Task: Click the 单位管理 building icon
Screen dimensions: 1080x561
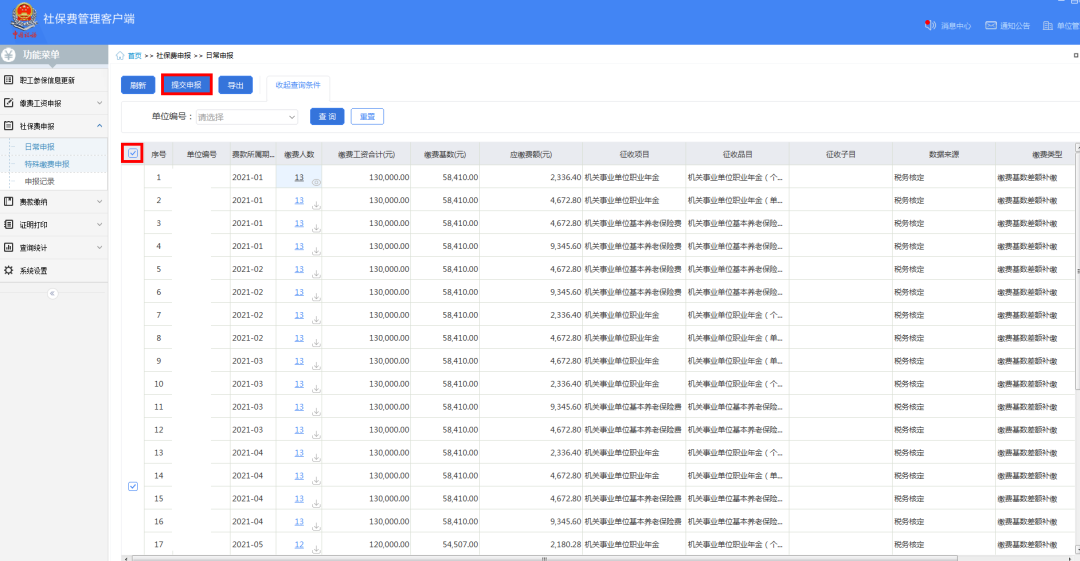Action: (x=1048, y=25)
